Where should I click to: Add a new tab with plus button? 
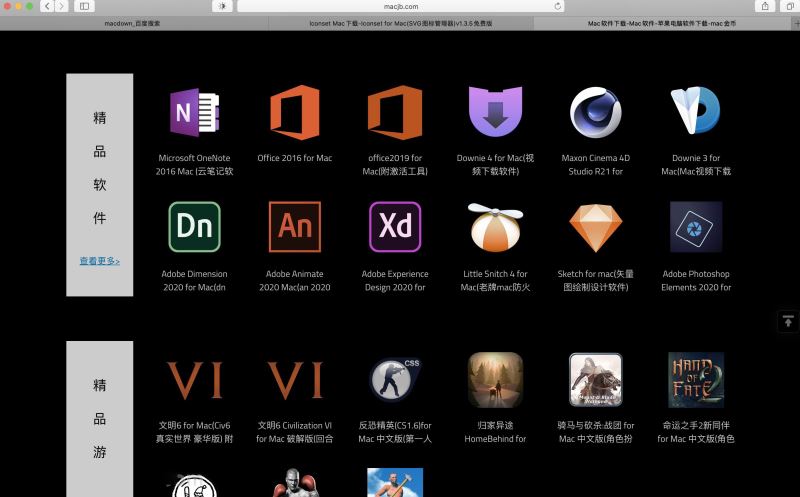tap(795, 23)
